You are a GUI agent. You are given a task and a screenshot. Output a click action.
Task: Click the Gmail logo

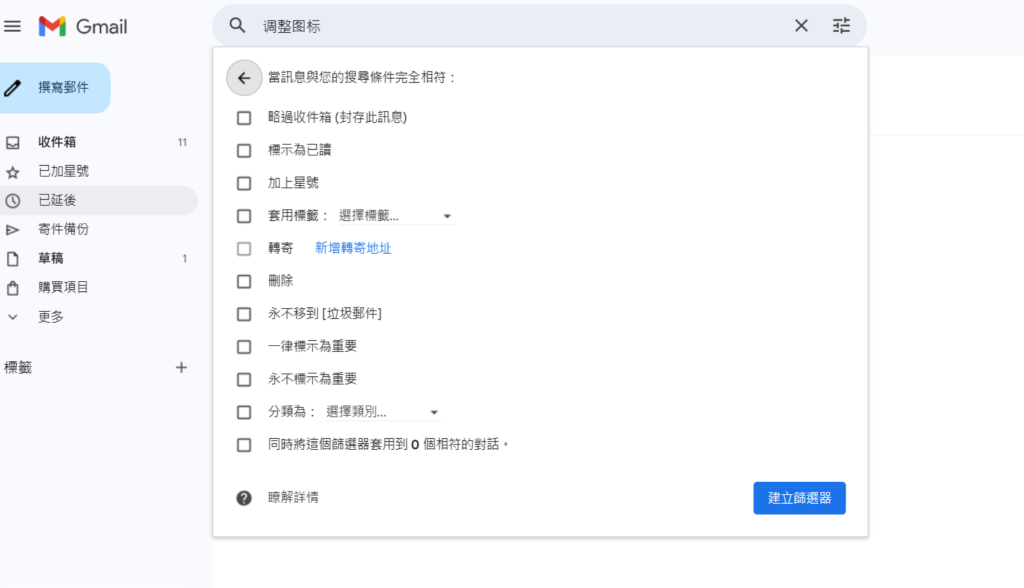(x=82, y=26)
